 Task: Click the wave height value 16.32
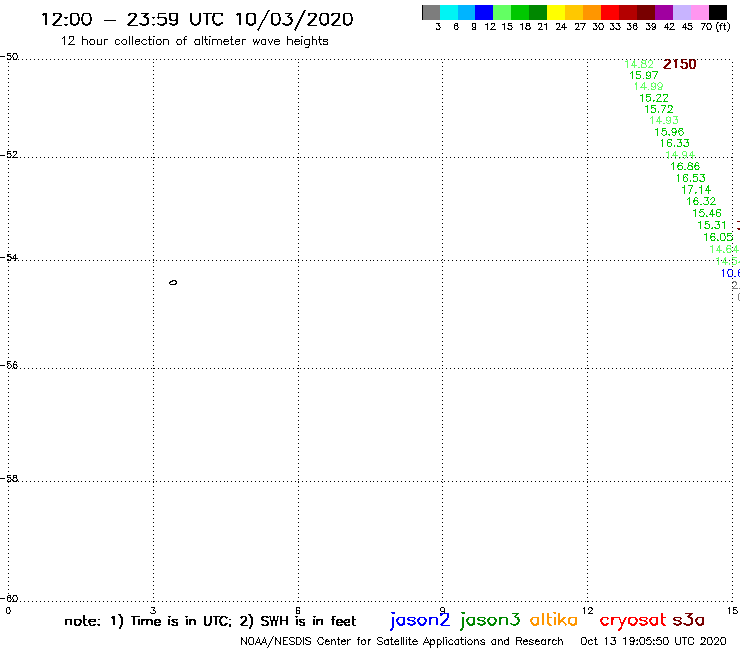pos(701,201)
